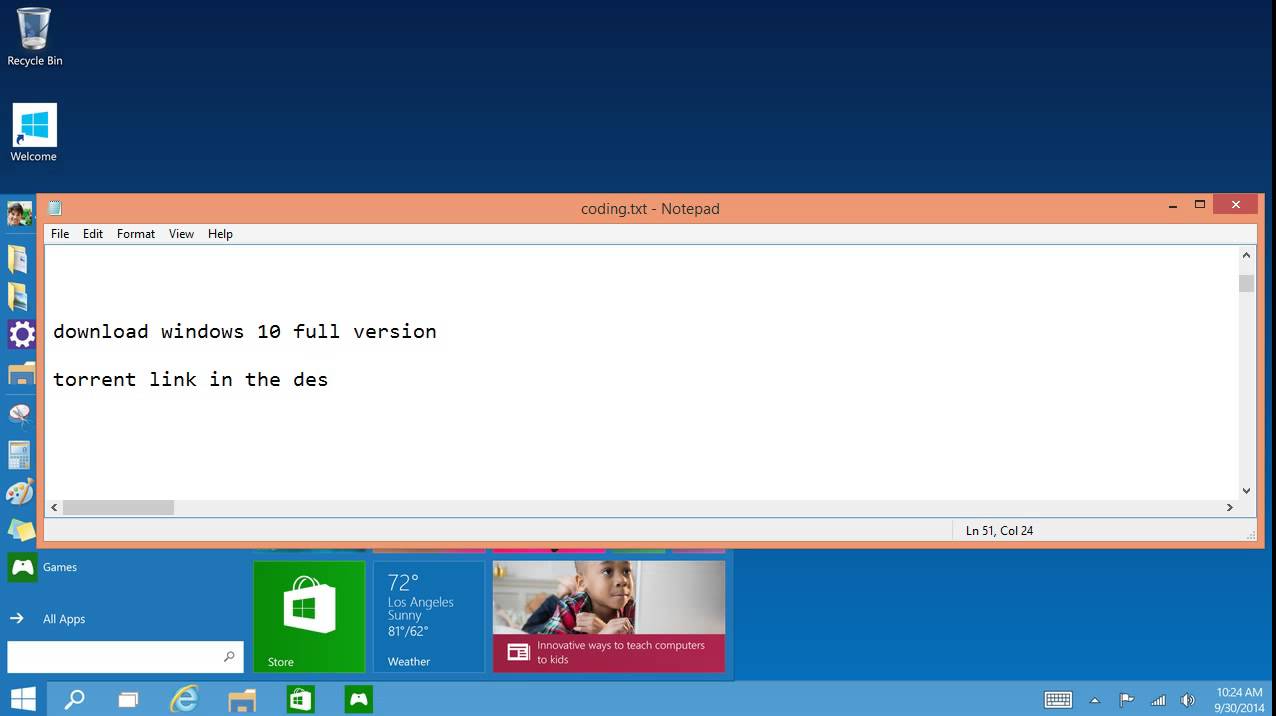Launch the Calculator icon in Start menu
This screenshot has height=716, width=1276.
pyautogui.click(x=20, y=454)
